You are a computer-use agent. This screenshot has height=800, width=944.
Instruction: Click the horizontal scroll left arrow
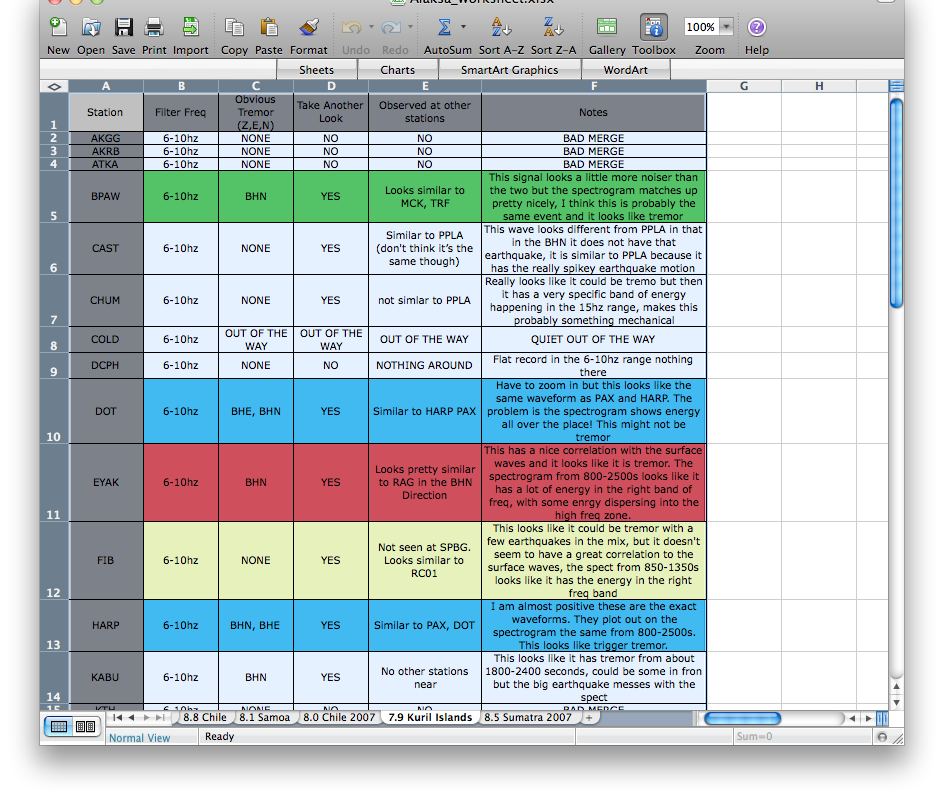852,718
